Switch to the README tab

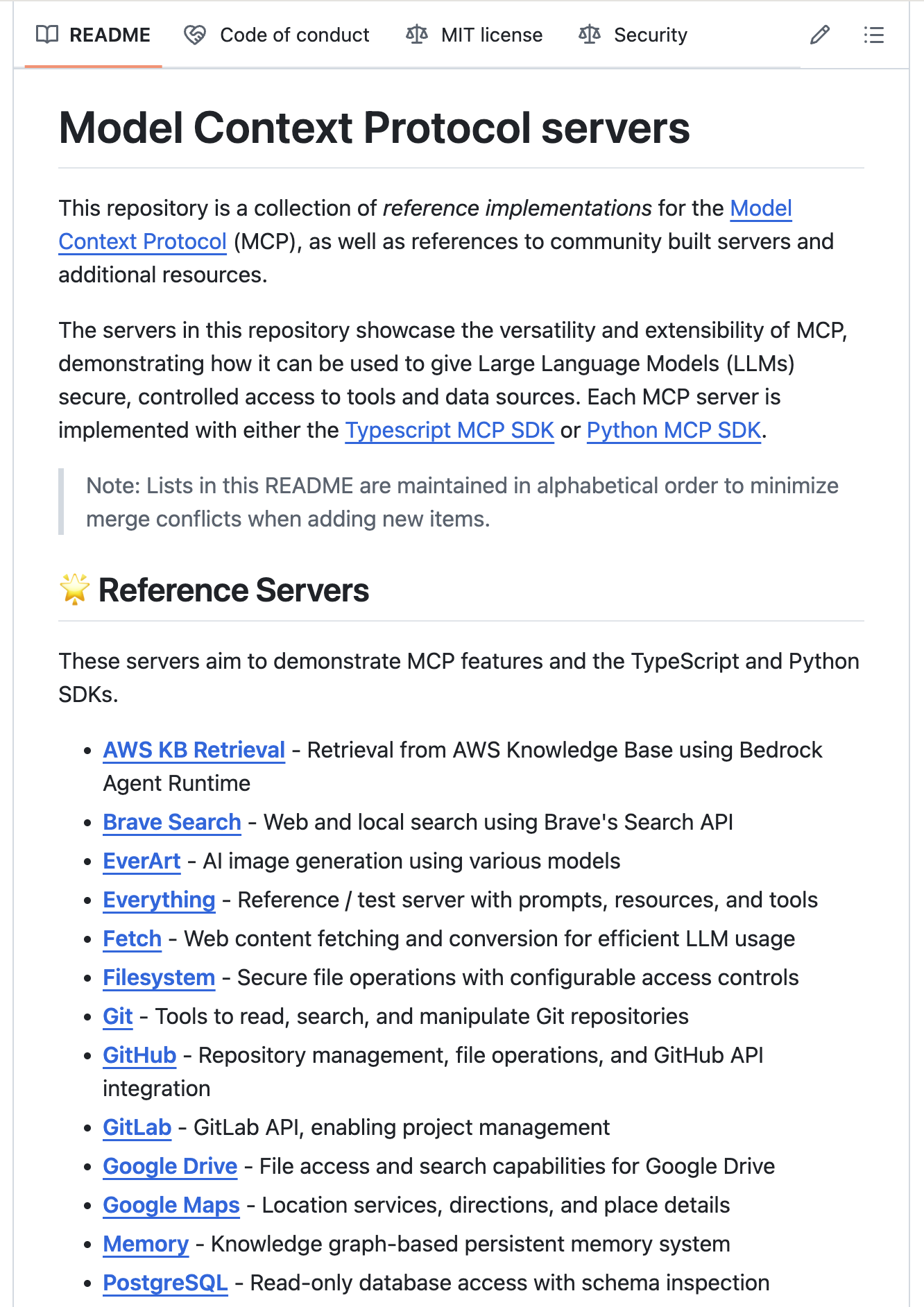pos(94,35)
